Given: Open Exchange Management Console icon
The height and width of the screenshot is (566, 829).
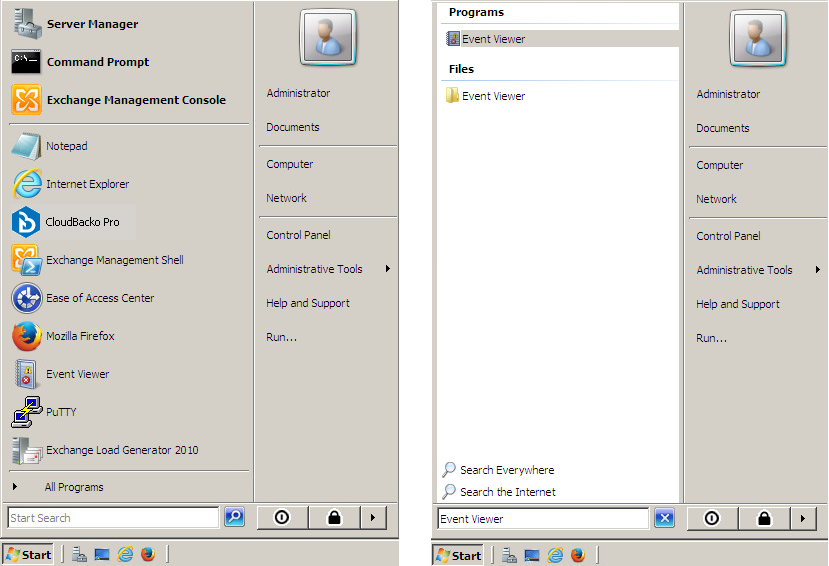Looking at the screenshot, I should 26,100.
